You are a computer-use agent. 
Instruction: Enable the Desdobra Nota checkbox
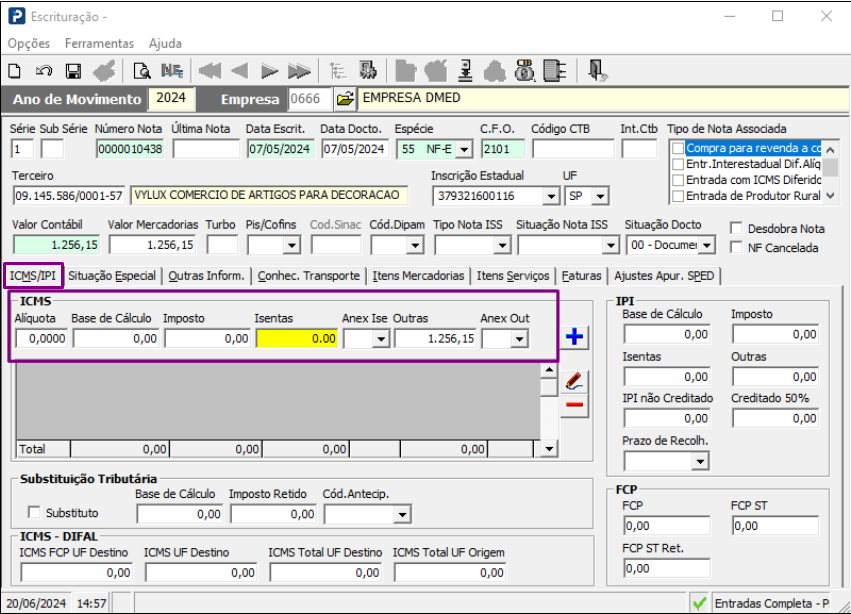point(738,228)
